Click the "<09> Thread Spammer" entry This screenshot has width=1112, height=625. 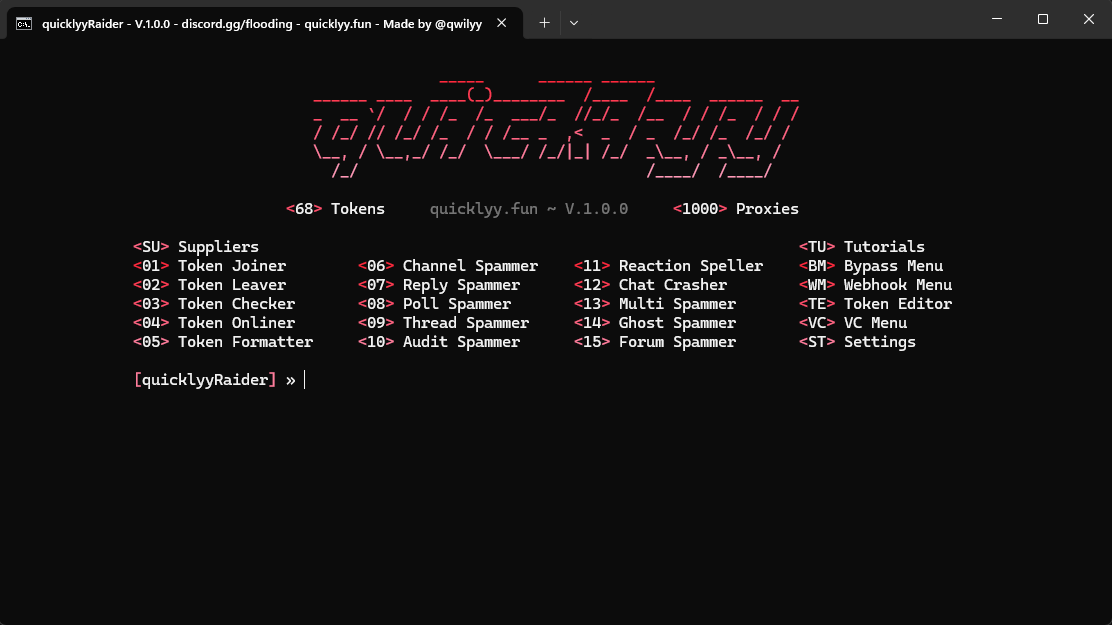pyautogui.click(x=443, y=323)
